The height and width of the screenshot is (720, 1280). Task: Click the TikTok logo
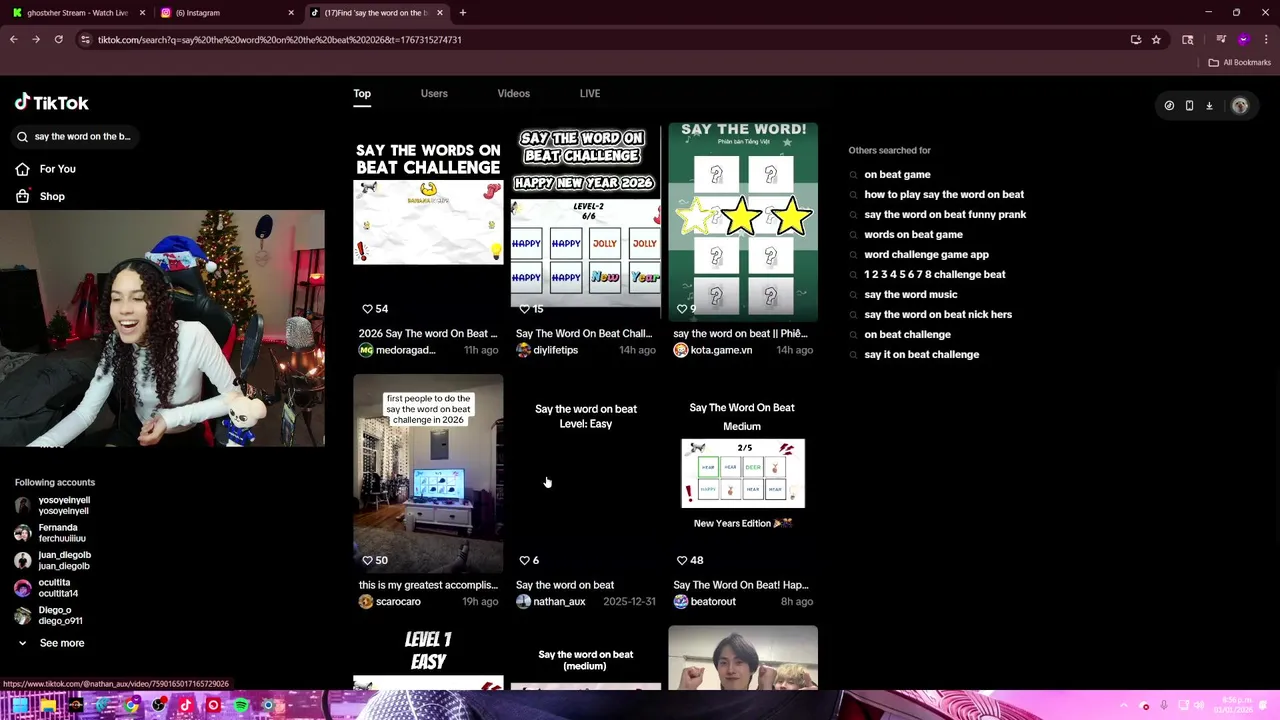tap(52, 102)
